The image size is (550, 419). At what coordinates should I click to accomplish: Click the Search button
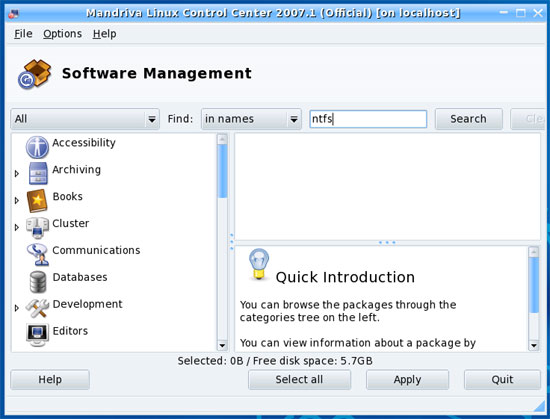(469, 119)
